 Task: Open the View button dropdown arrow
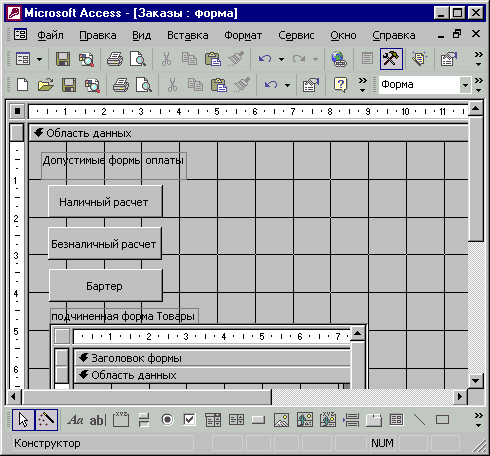coord(39,60)
